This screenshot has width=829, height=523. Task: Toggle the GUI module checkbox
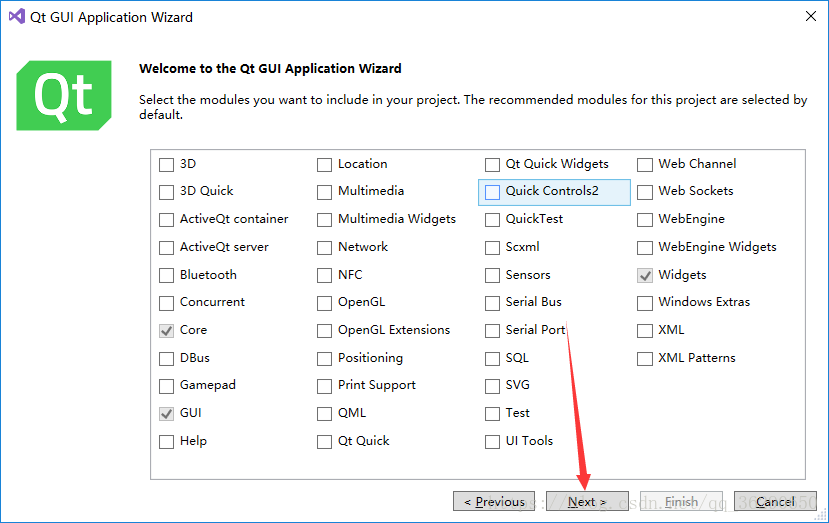pos(167,414)
